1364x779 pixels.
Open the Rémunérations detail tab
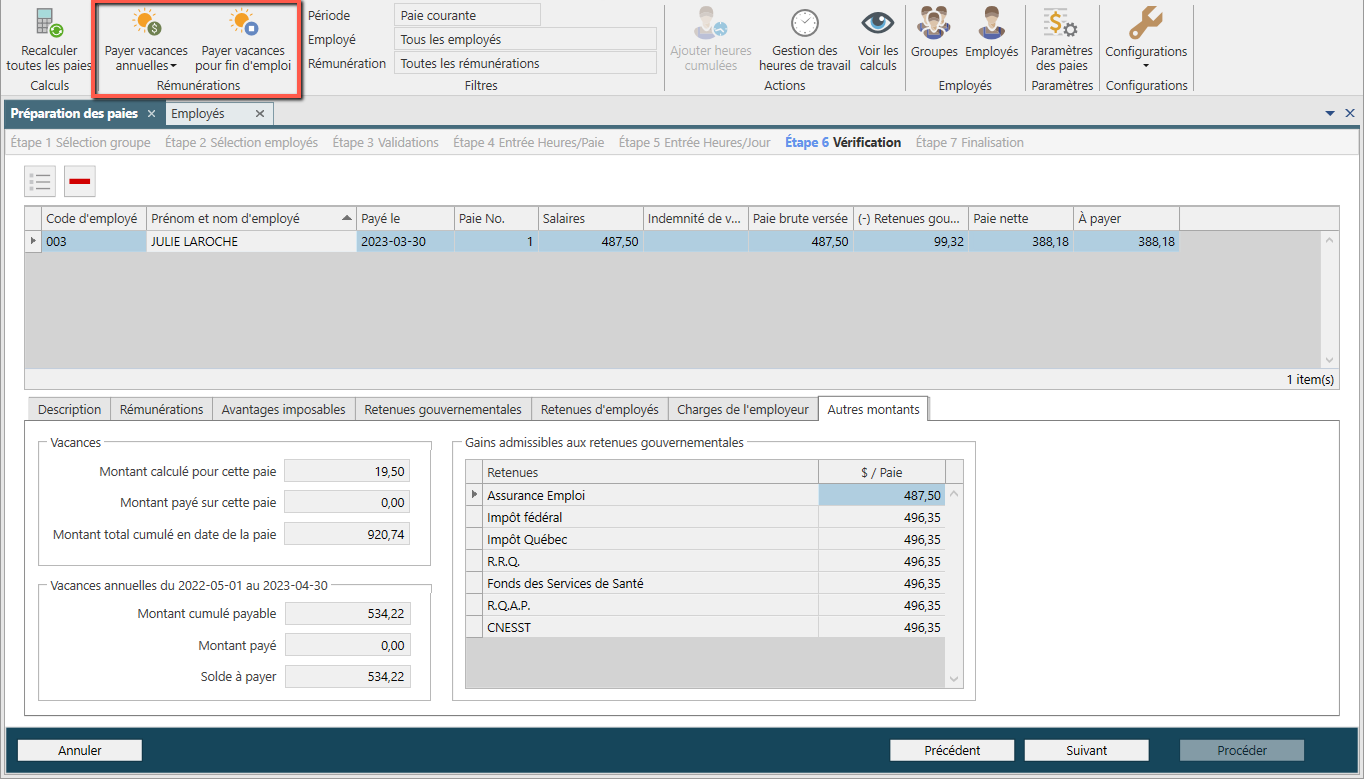(x=161, y=409)
